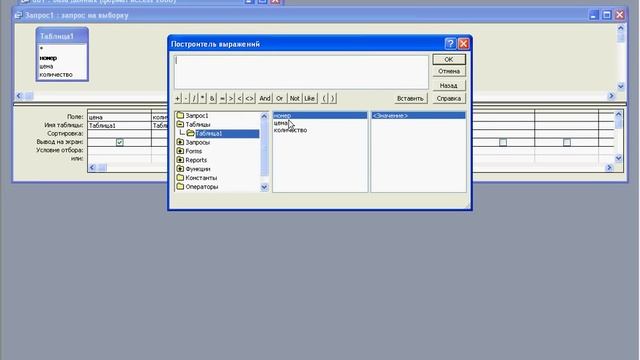Click the цена cell in the Поле row
The height and width of the screenshot is (360, 640).
(x=119, y=117)
